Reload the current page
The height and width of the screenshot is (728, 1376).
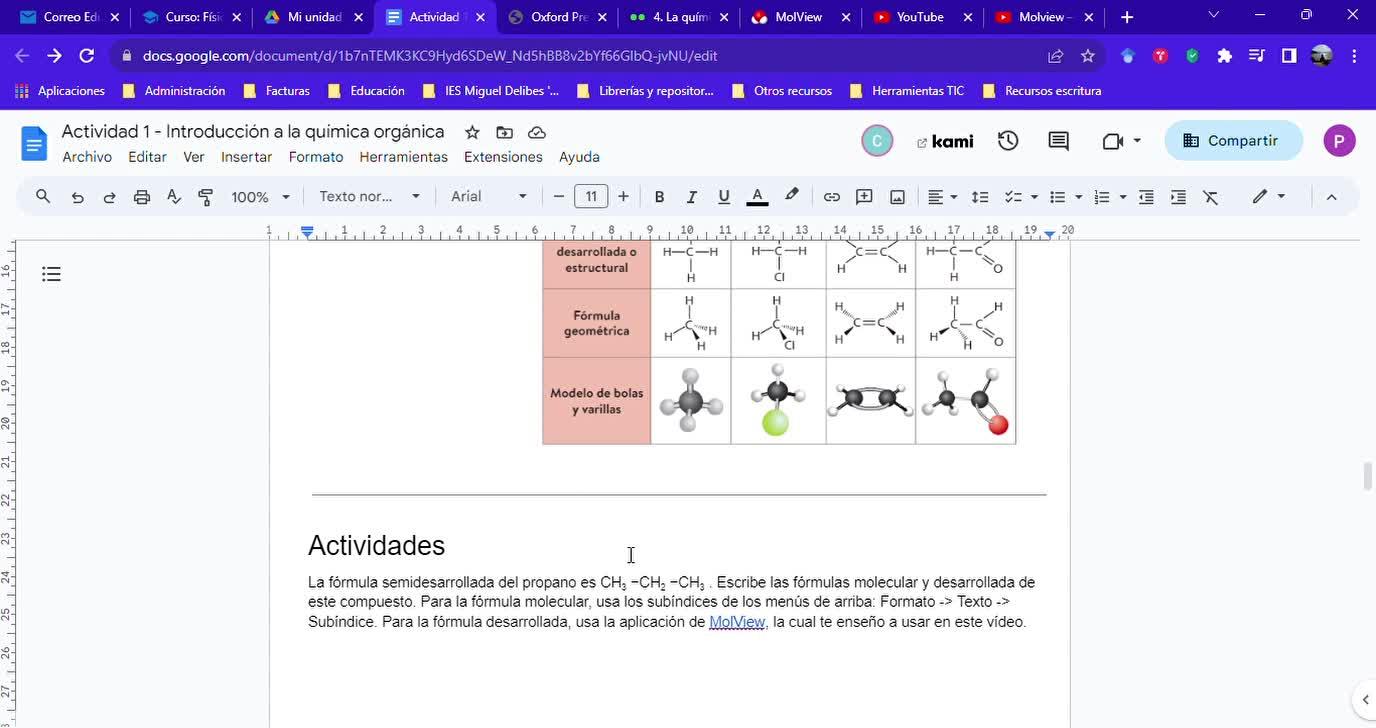click(x=87, y=56)
